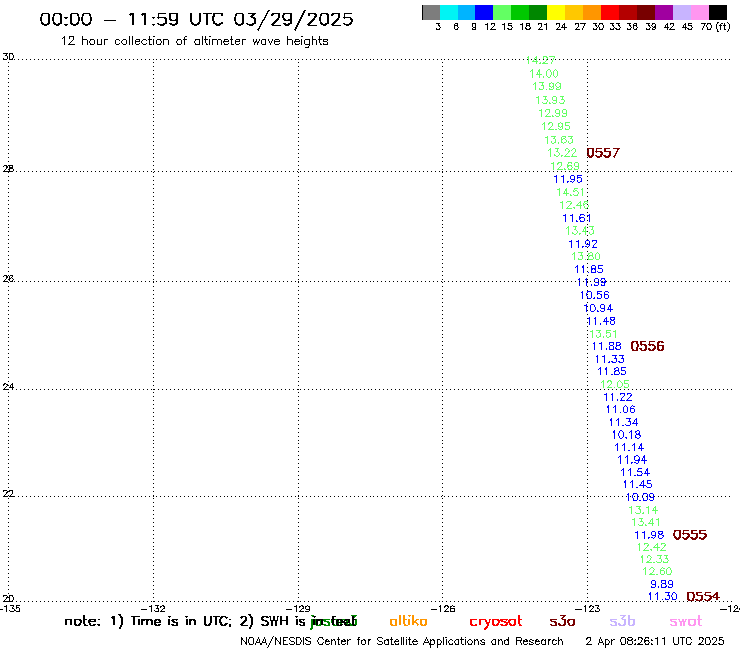Viewport: 740px width, 650px height.
Task: Click the yellow swatch in the color scale
Action: pos(556,12)
